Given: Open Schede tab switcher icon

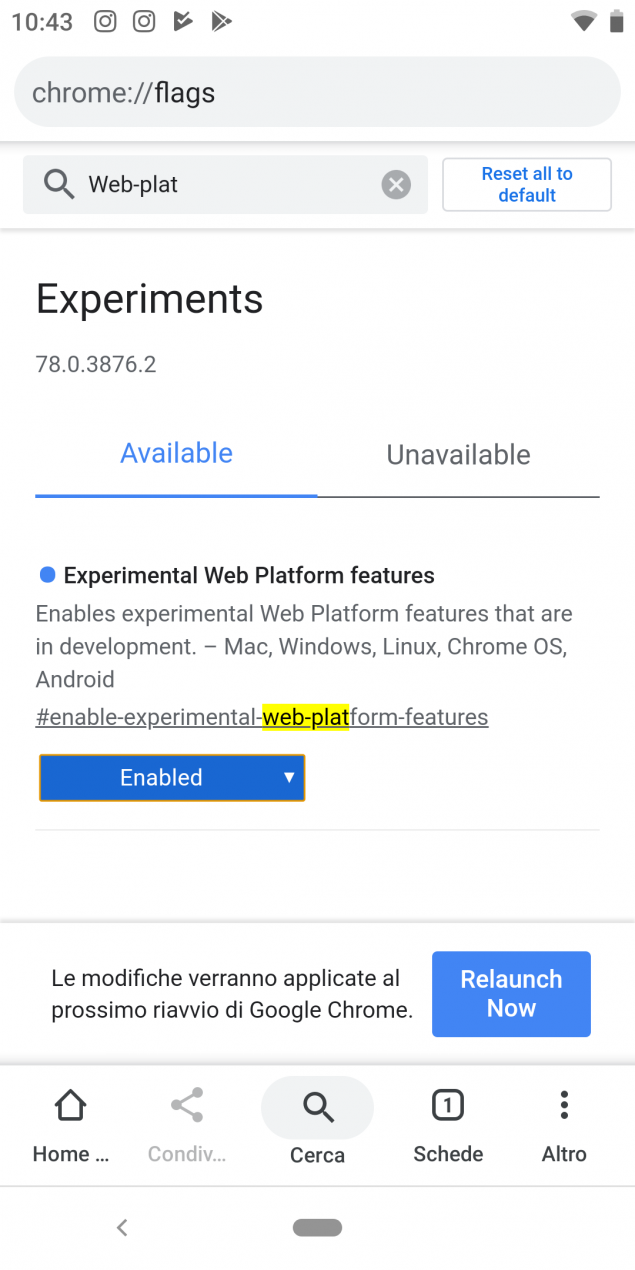Looking at the screenshot, I should point(447,1105).
